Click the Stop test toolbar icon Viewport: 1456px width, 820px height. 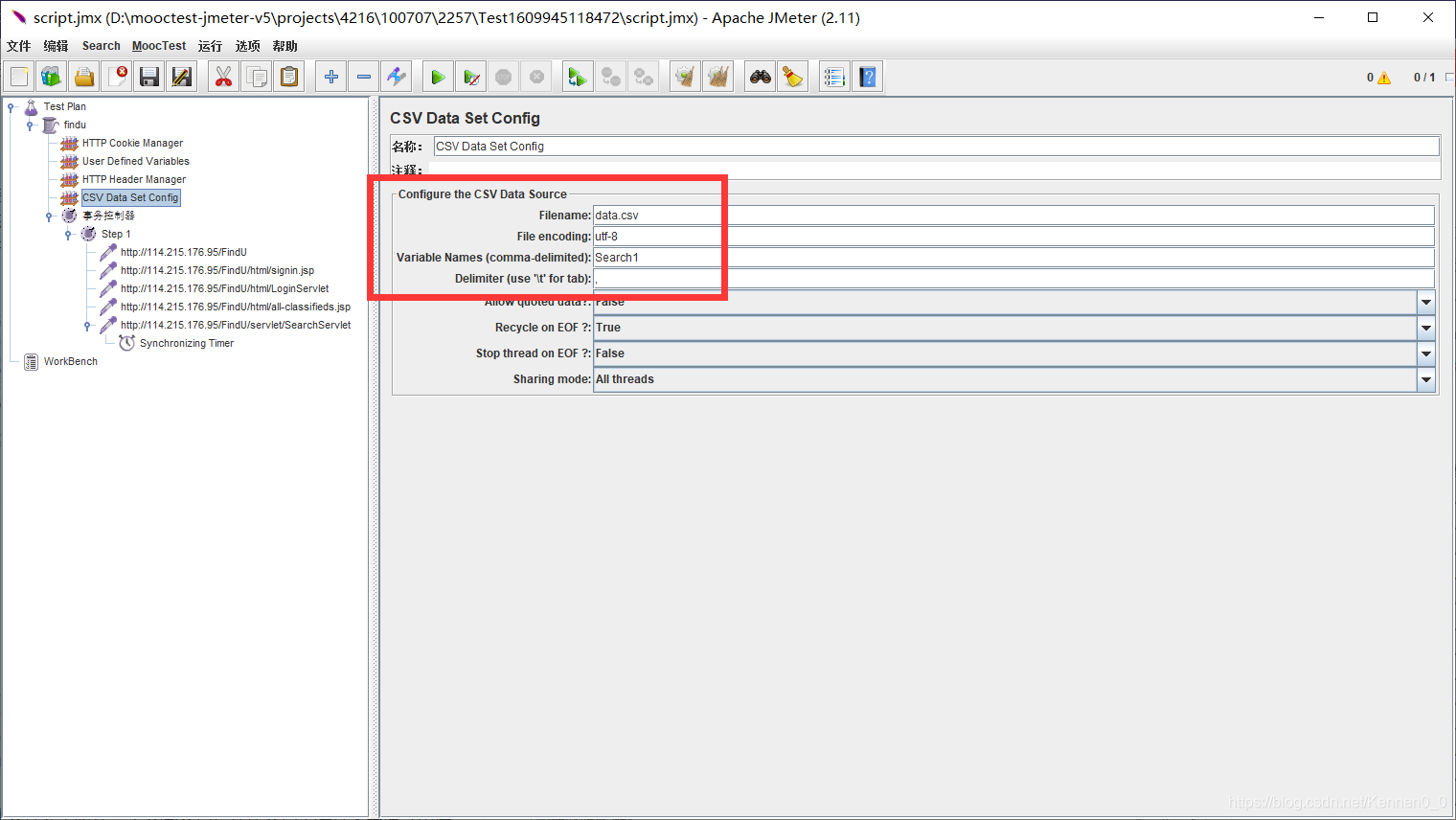point(503,77)
